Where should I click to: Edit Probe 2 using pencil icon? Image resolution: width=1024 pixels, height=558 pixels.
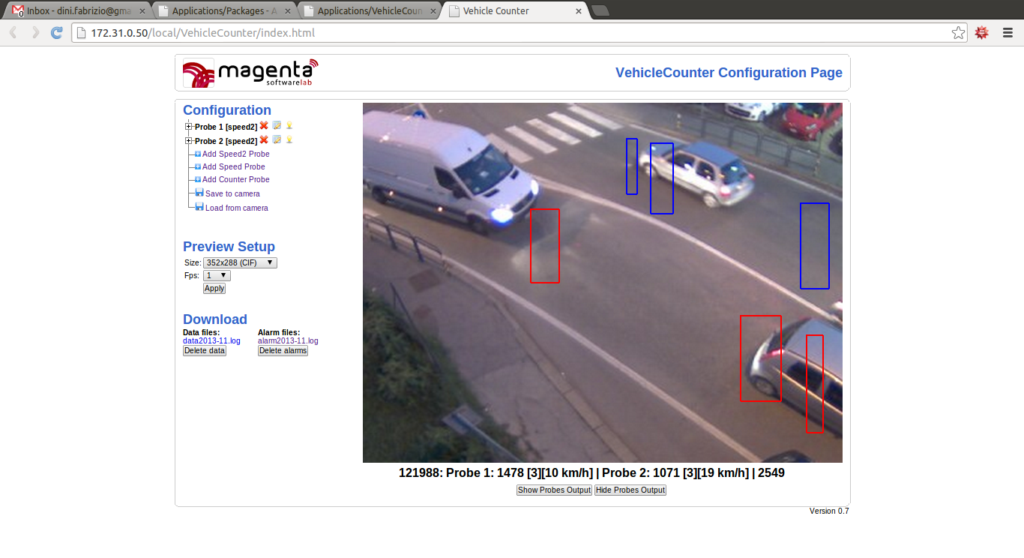coord(277,140)
